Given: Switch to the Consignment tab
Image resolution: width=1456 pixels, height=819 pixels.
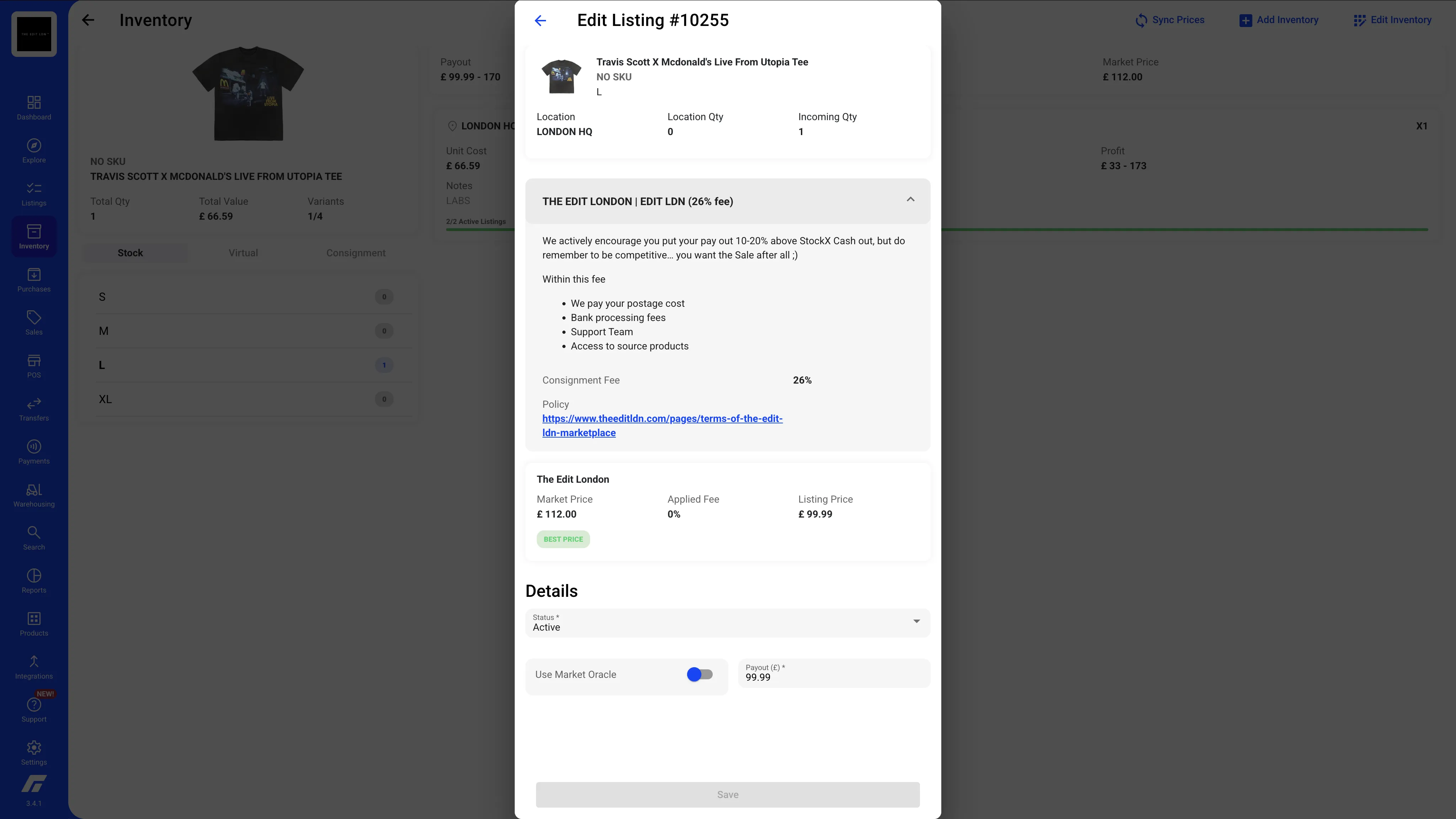Looking at the screenshot, I should pyautogui.click(x=355, y=253).
